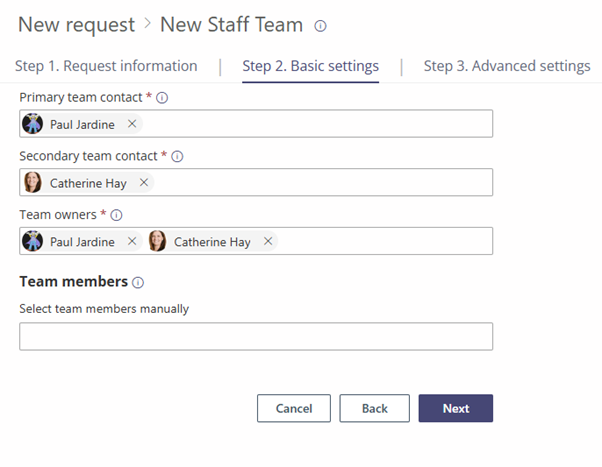
Task: Select Step 2. Basic settings tab
Action: (310, 66)
